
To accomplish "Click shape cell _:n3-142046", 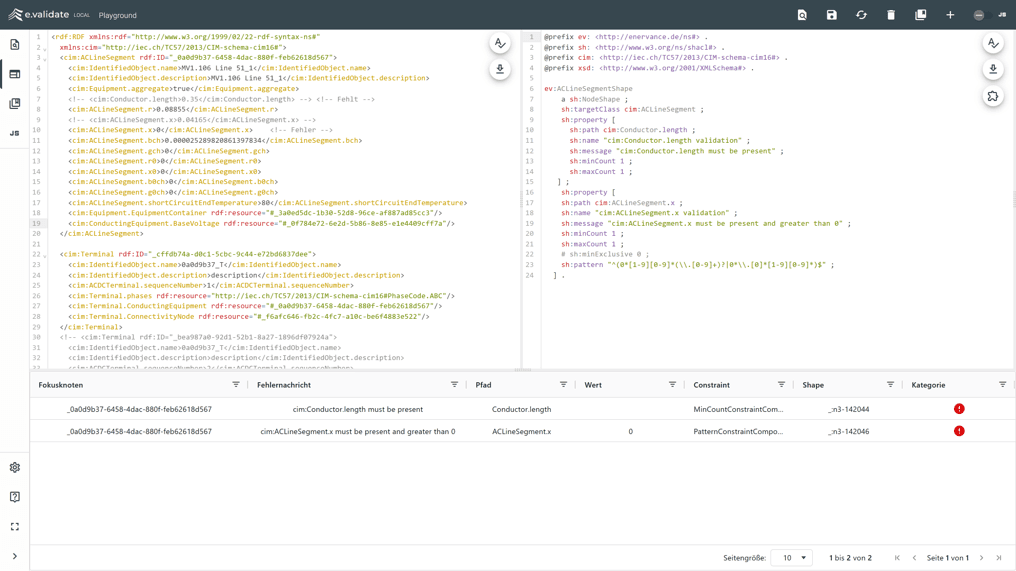I will pyautogui.click(x=848, y=431).
